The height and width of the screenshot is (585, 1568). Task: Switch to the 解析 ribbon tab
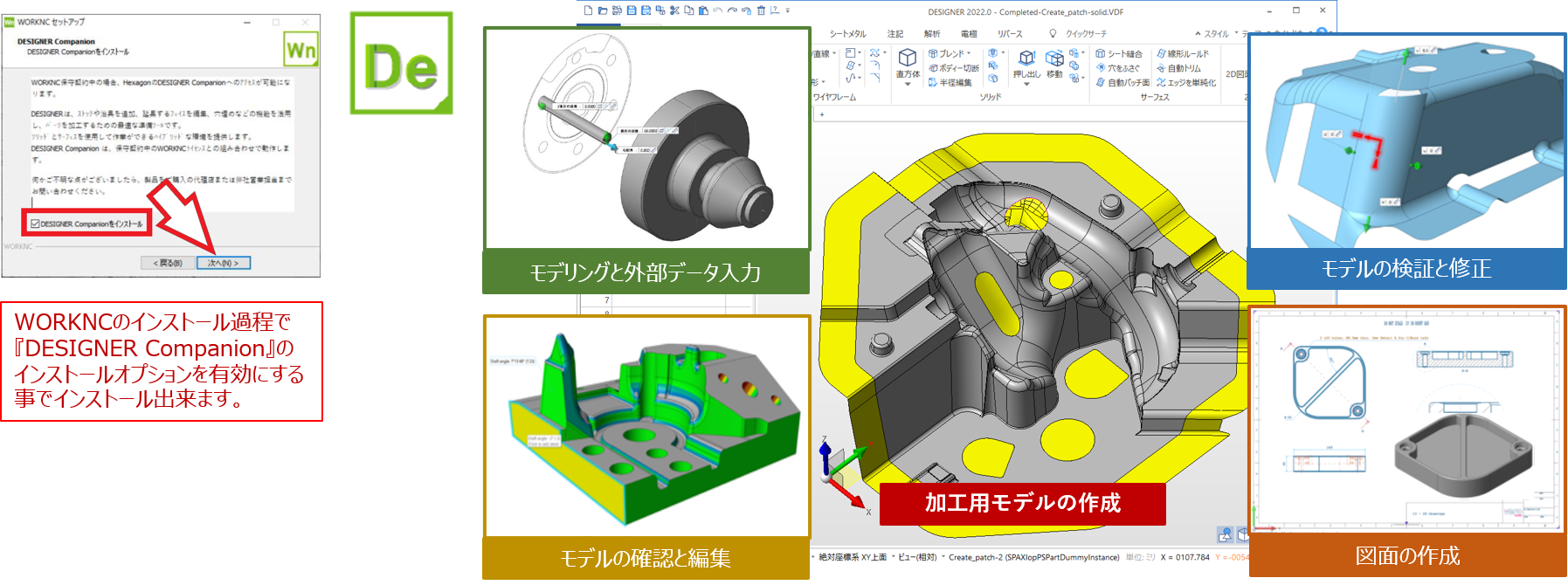pyautogui.click(x=932, y=34)
